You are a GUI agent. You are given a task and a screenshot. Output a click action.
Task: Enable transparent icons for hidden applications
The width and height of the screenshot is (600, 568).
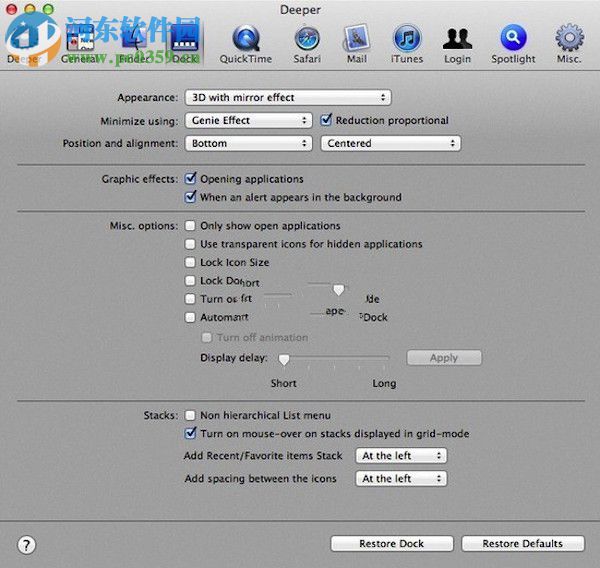point(190,244)
